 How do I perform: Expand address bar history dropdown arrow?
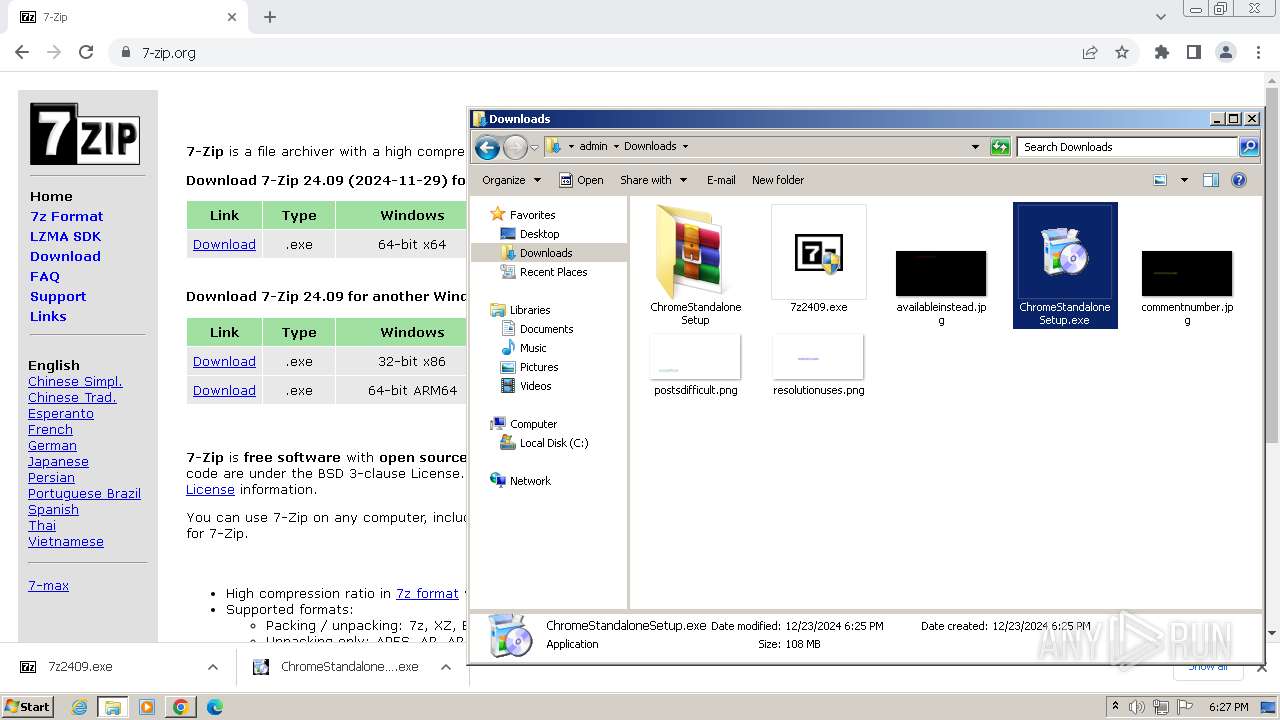tap(975, 147)
